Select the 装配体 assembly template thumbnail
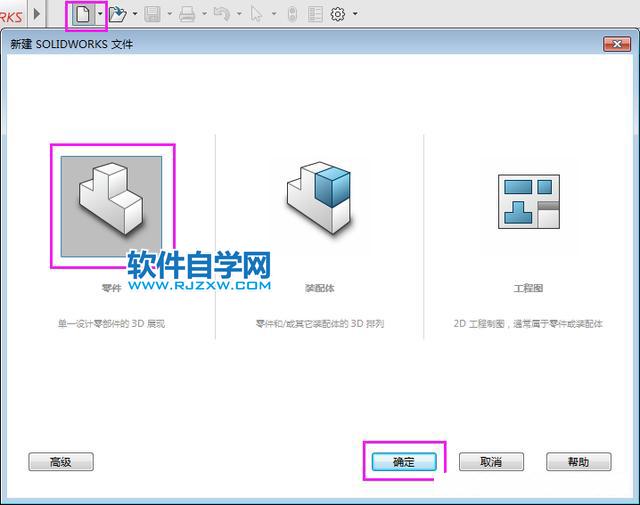Screen dimensions: 640x505 320,199
